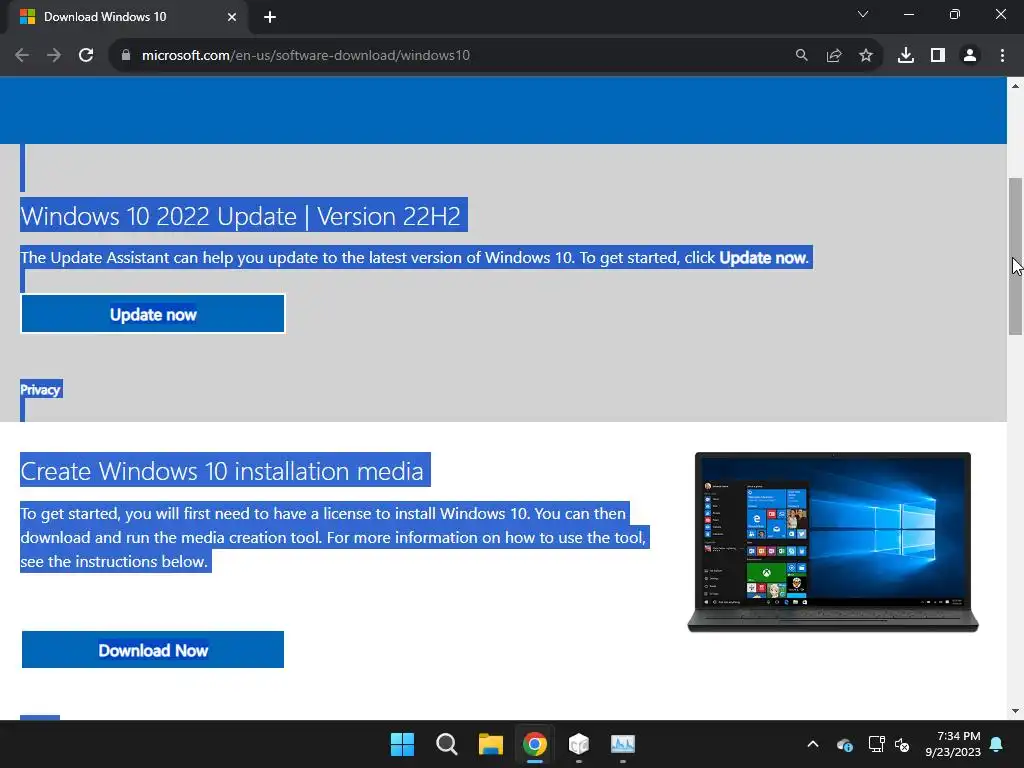Click the Windows 10 laptop image
Image resolution: width=1024 pixels, height=768 pixels.
click(833, 542)
